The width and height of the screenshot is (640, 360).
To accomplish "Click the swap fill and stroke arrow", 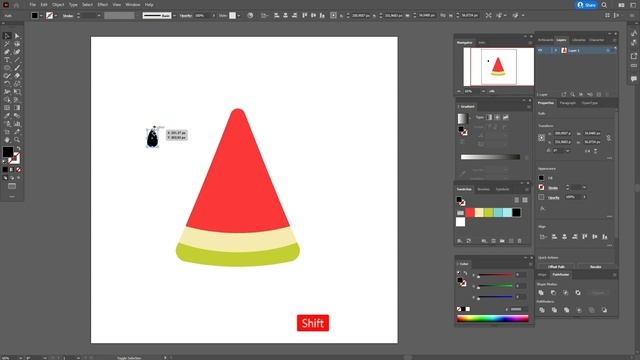I will coord(18,149).
